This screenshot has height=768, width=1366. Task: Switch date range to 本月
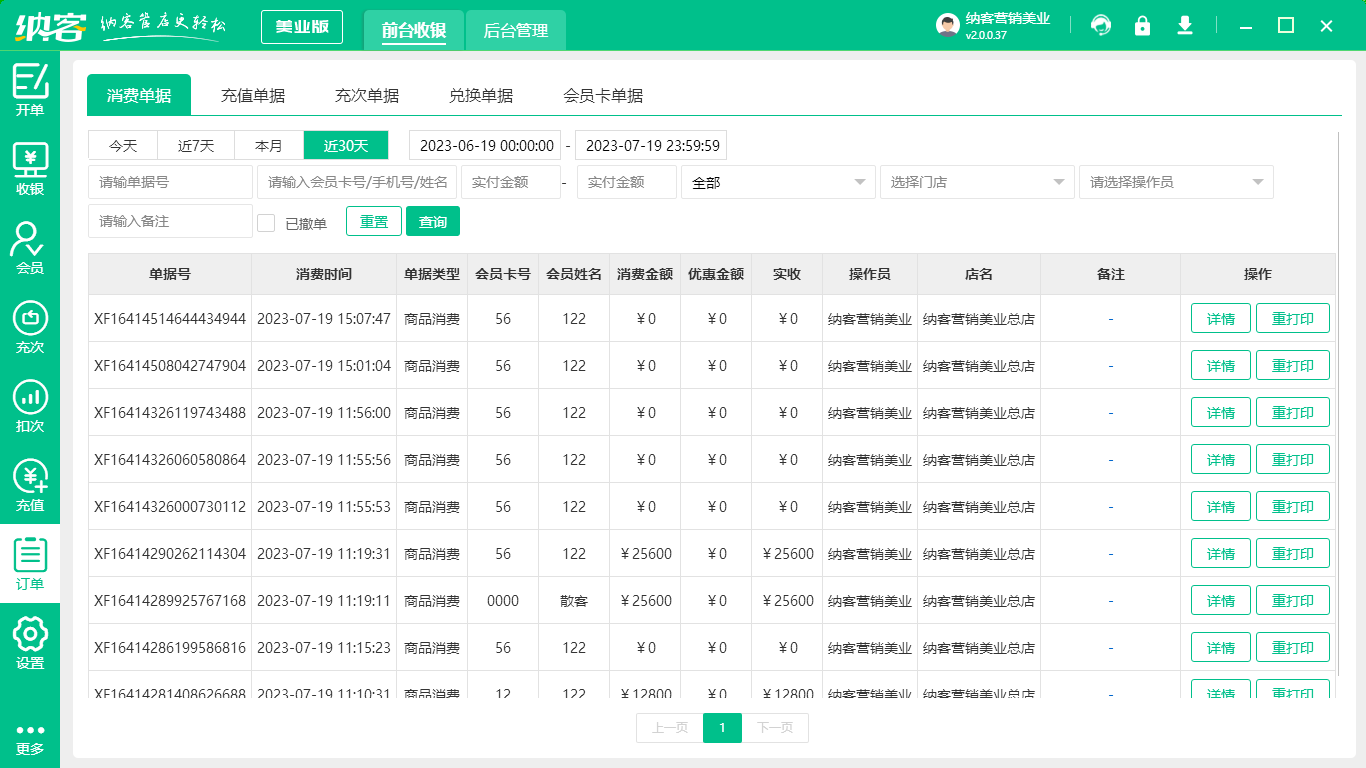point(268,145)
